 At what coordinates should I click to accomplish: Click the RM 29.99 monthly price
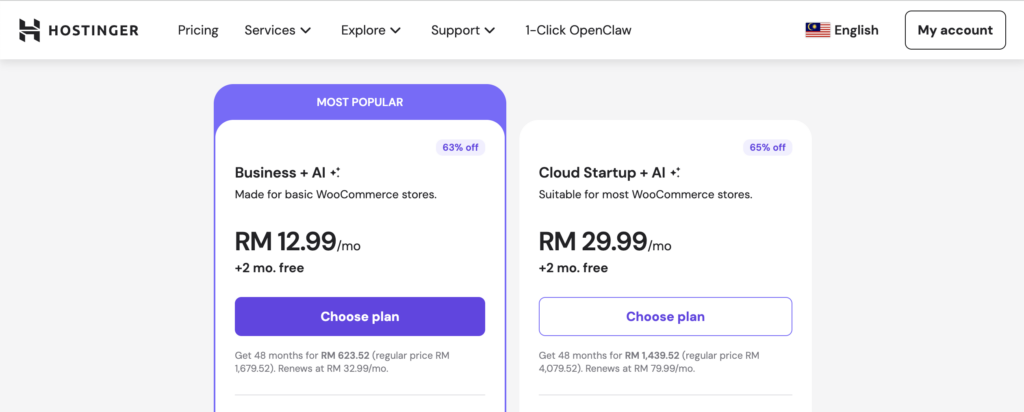tap(592, 241)
